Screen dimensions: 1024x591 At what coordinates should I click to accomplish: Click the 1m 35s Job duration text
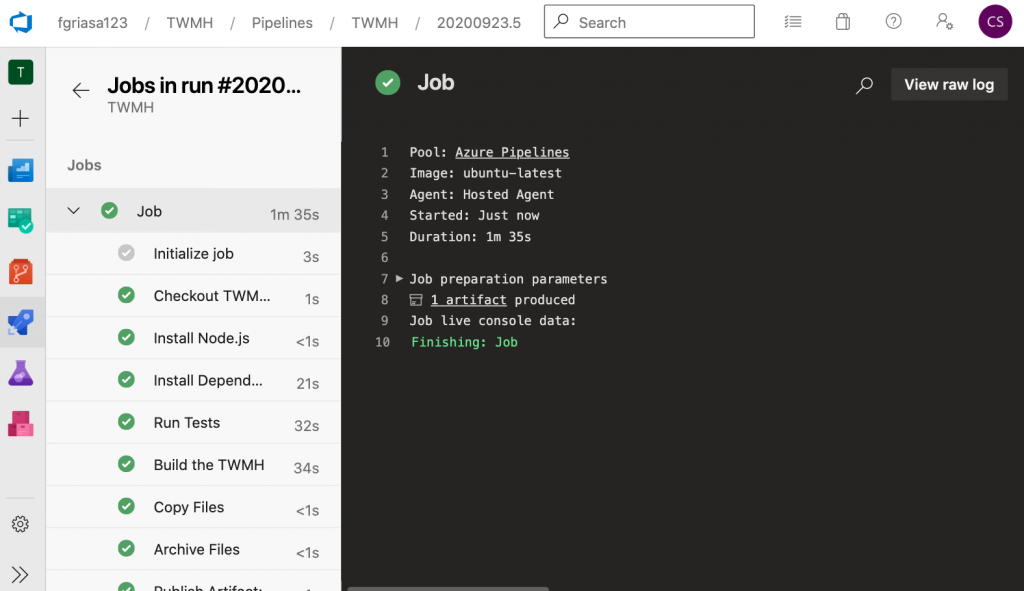click(295, 214)
